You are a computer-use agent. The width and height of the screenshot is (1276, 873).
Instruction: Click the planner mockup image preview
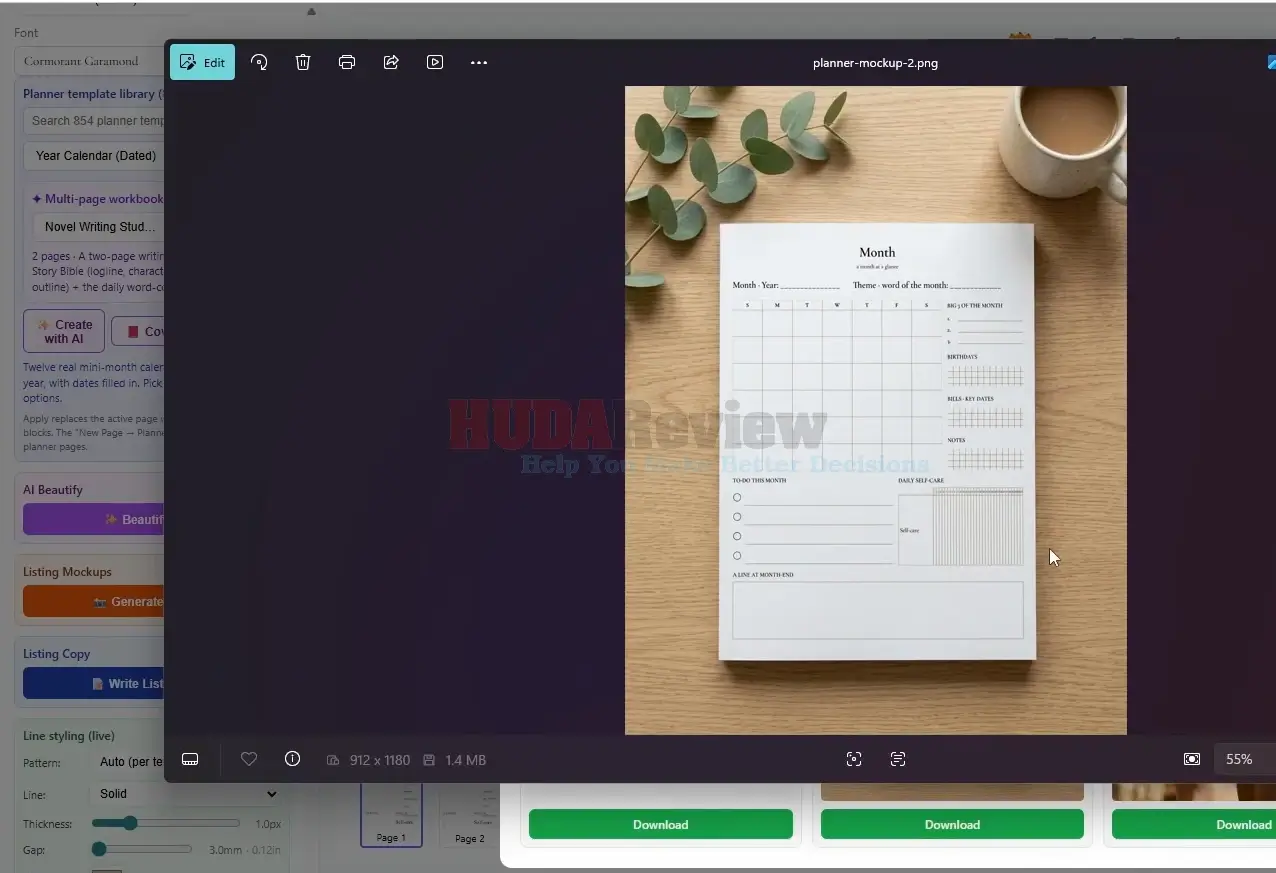point(876,410)
